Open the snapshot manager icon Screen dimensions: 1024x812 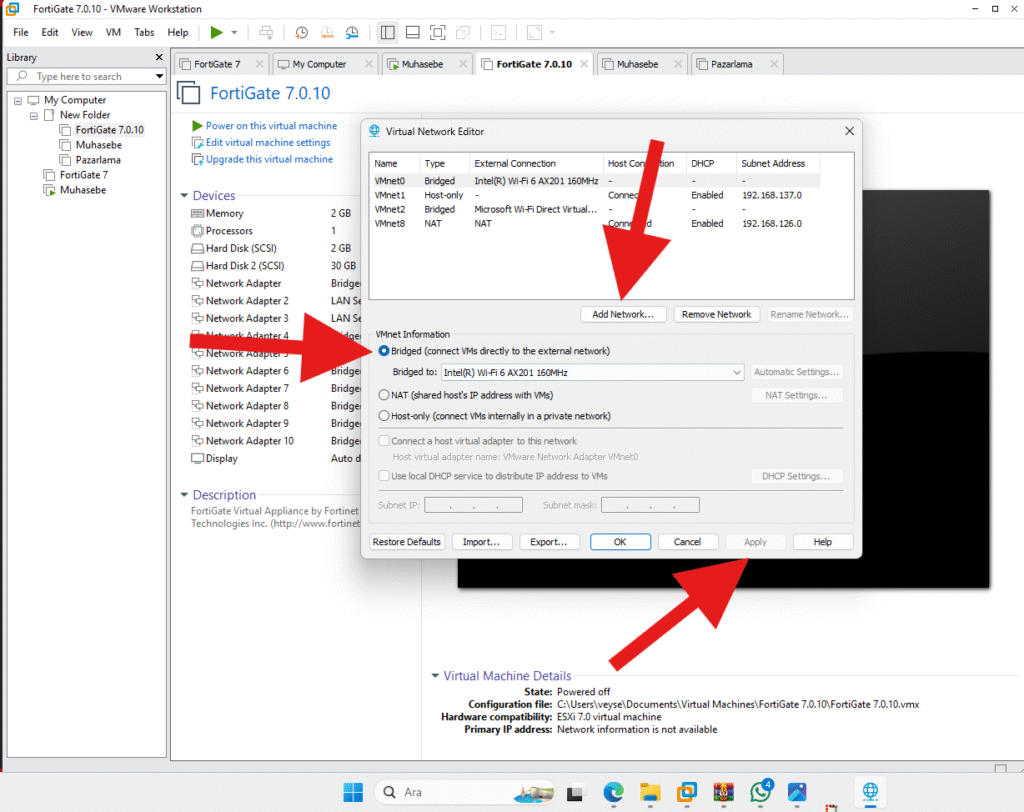tap(352, 32)
